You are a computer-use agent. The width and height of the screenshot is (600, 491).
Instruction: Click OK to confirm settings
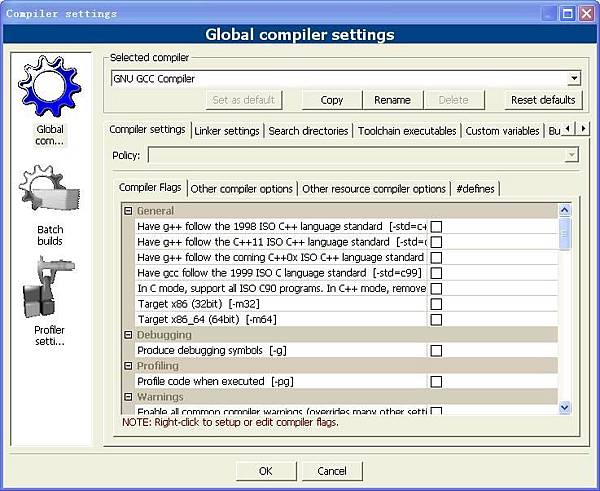coord(265,471)
